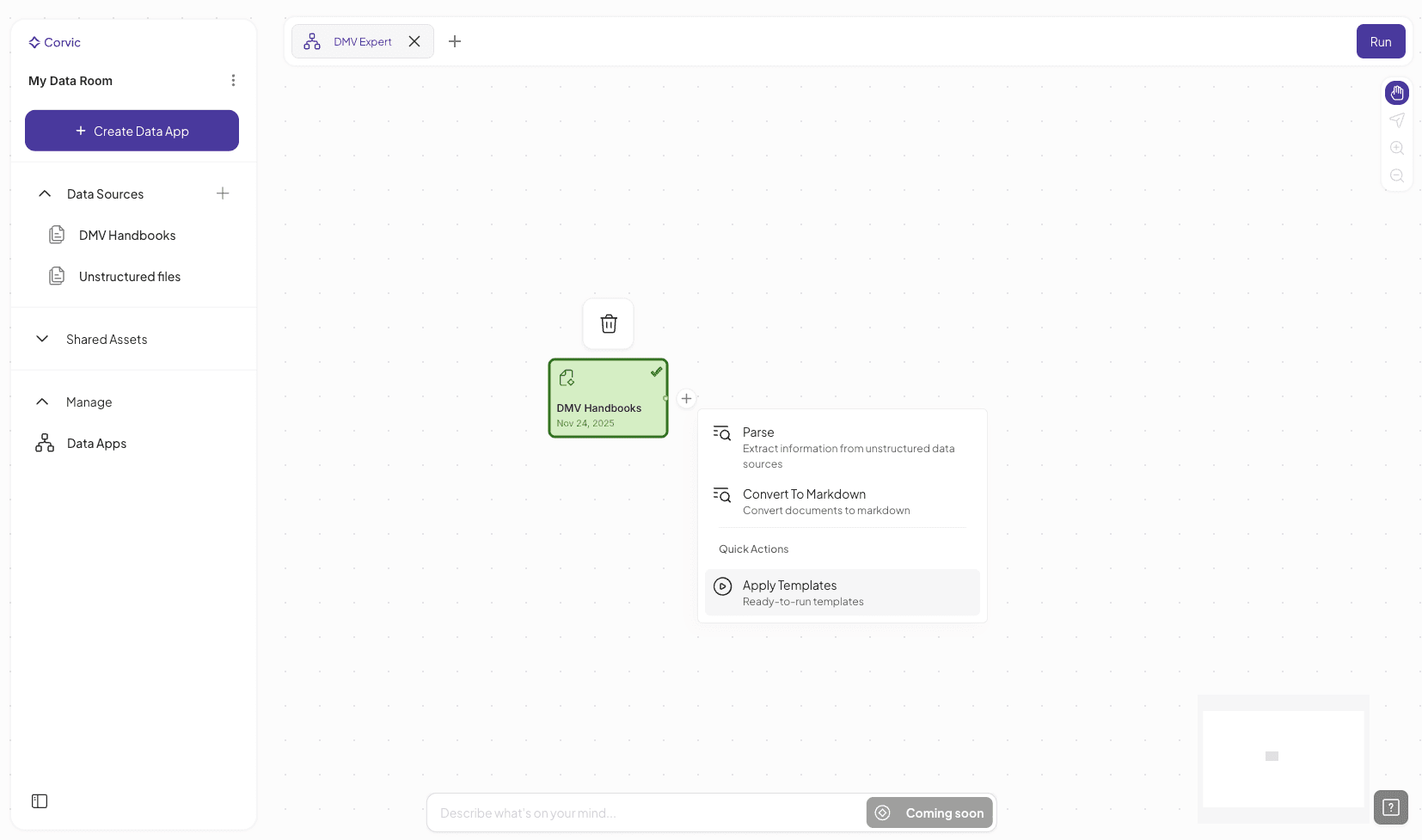Switch to the DMV Expert tab
Viewport: 1422px width, 840px height.
[x=362, y=41]
